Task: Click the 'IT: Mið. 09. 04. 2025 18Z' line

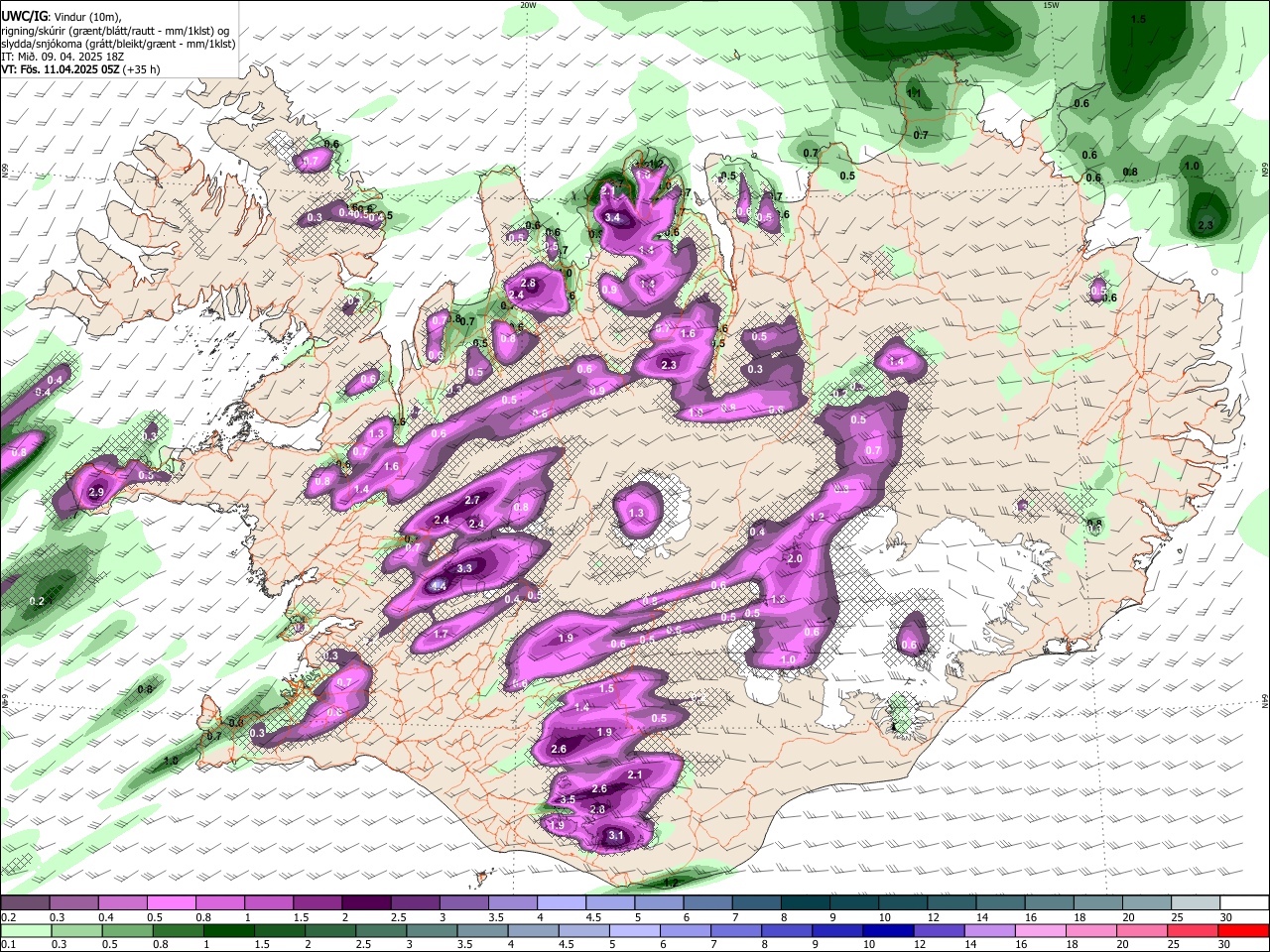Action: tap(61, 57)
